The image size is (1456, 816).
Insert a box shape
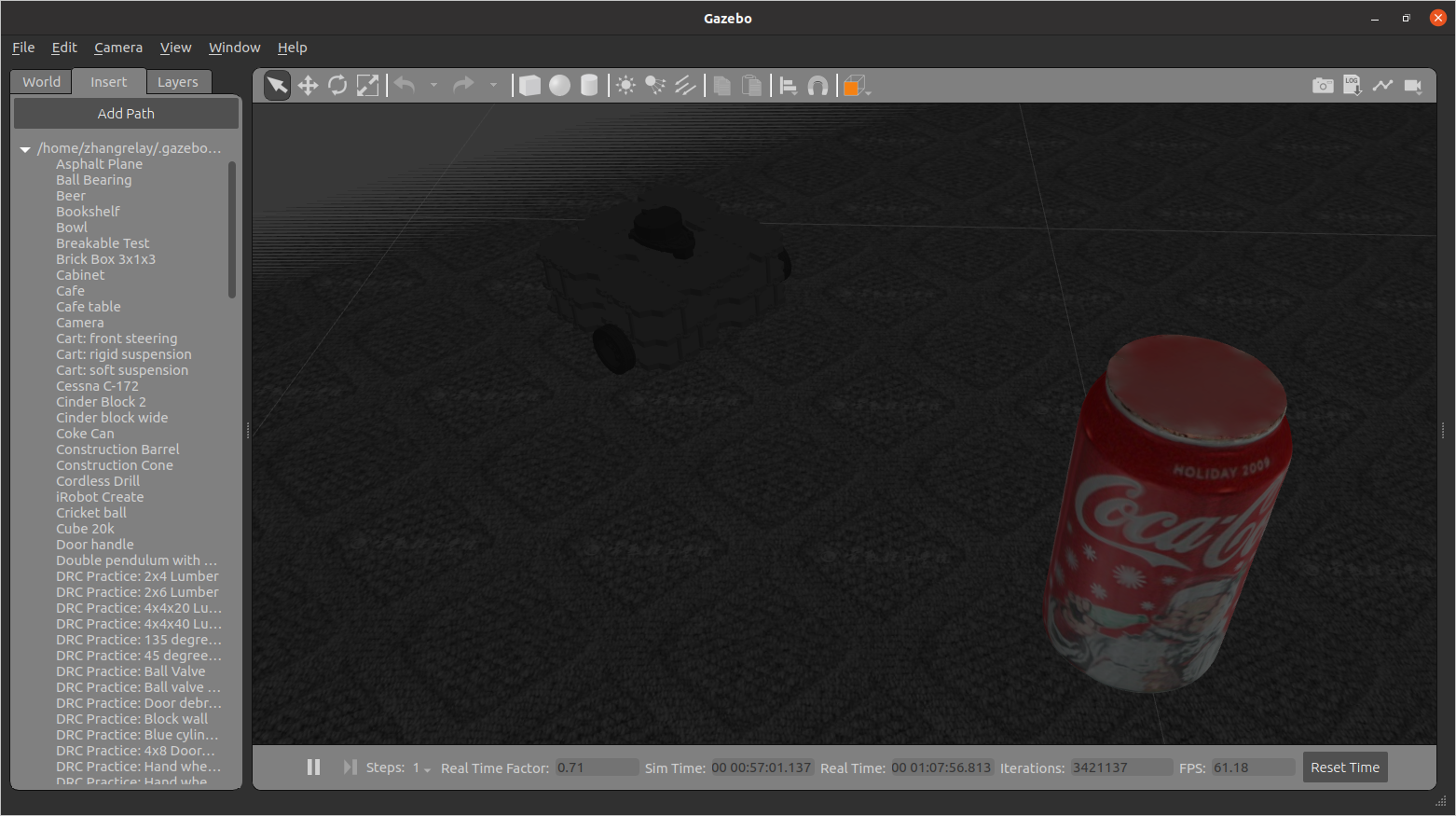pyautogui.click(x=529, y=86)
